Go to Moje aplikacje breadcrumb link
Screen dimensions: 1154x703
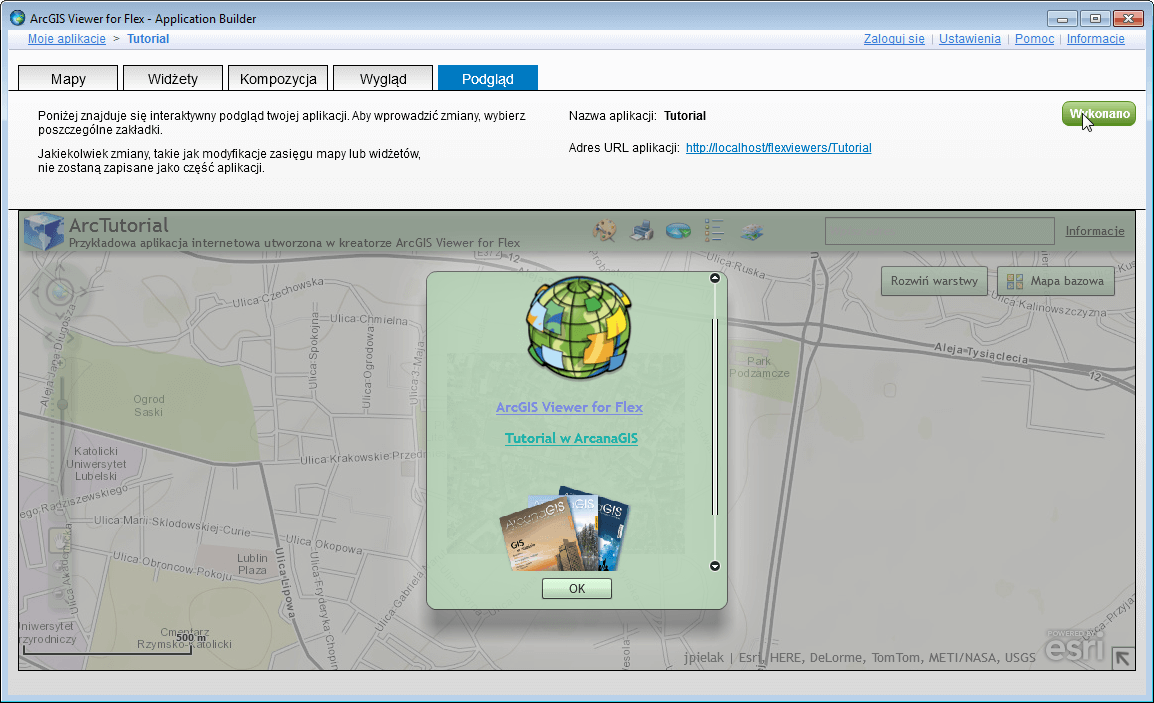[x=67, y=39]
